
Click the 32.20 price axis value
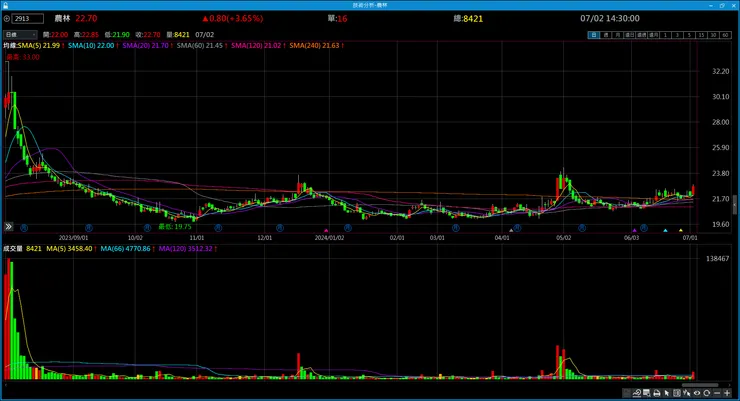click(x=721, y=71)
